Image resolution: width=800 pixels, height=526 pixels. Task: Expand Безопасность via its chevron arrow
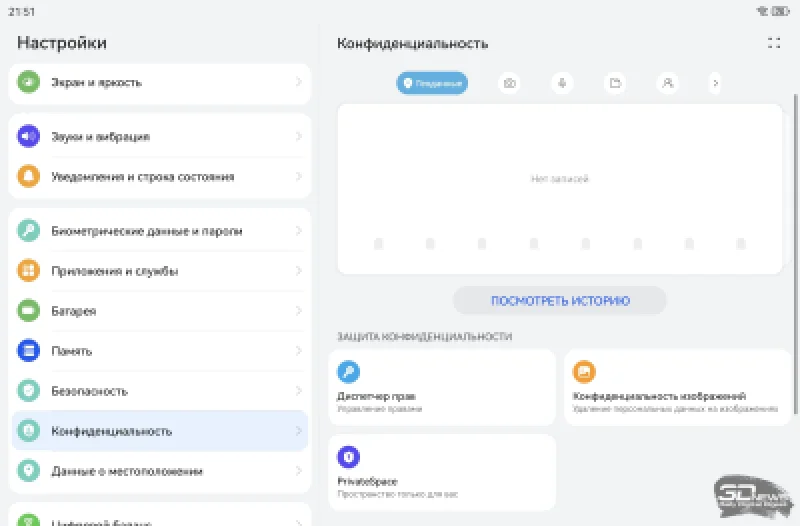pyautogui.click(x=298, y=391)
